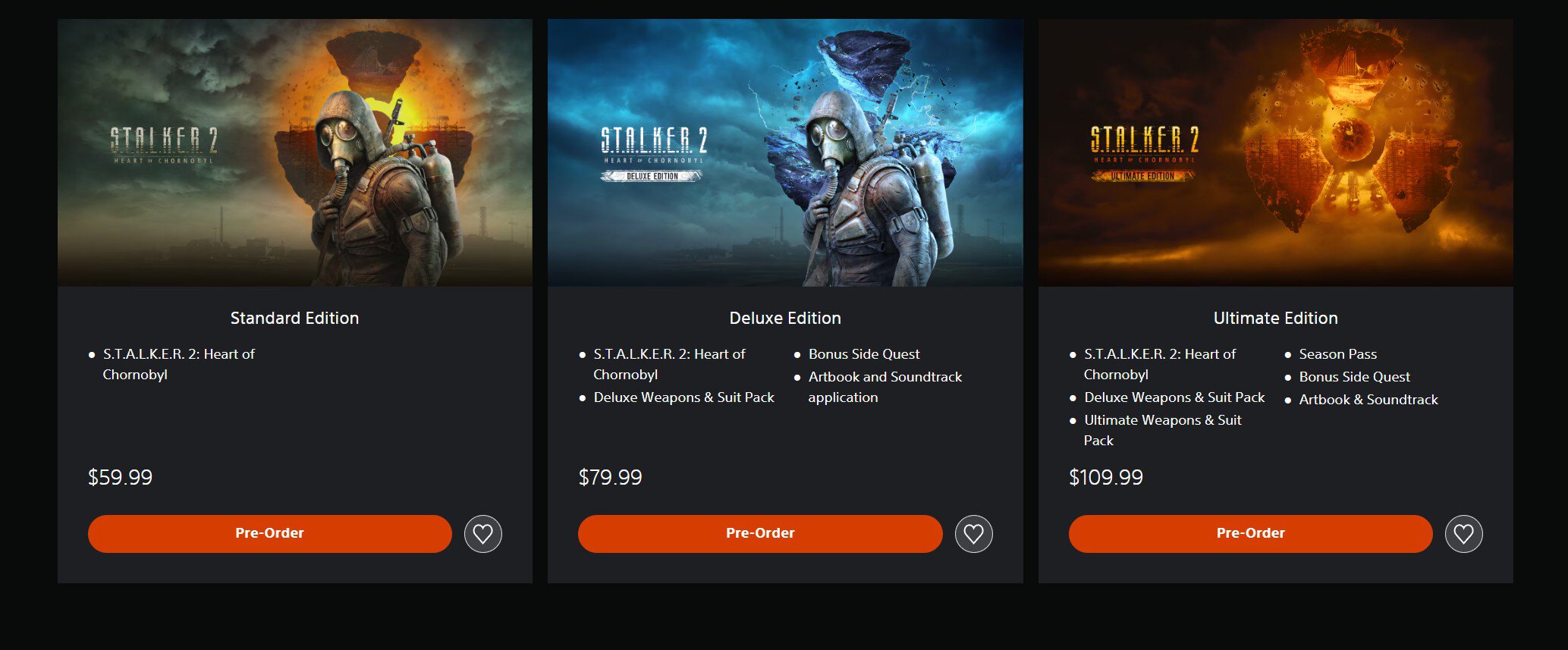Viewport: 1568px width, 650px height.
Task: Click Ultimate Weapons & Suit Pack item
Action: [1163, 430]
